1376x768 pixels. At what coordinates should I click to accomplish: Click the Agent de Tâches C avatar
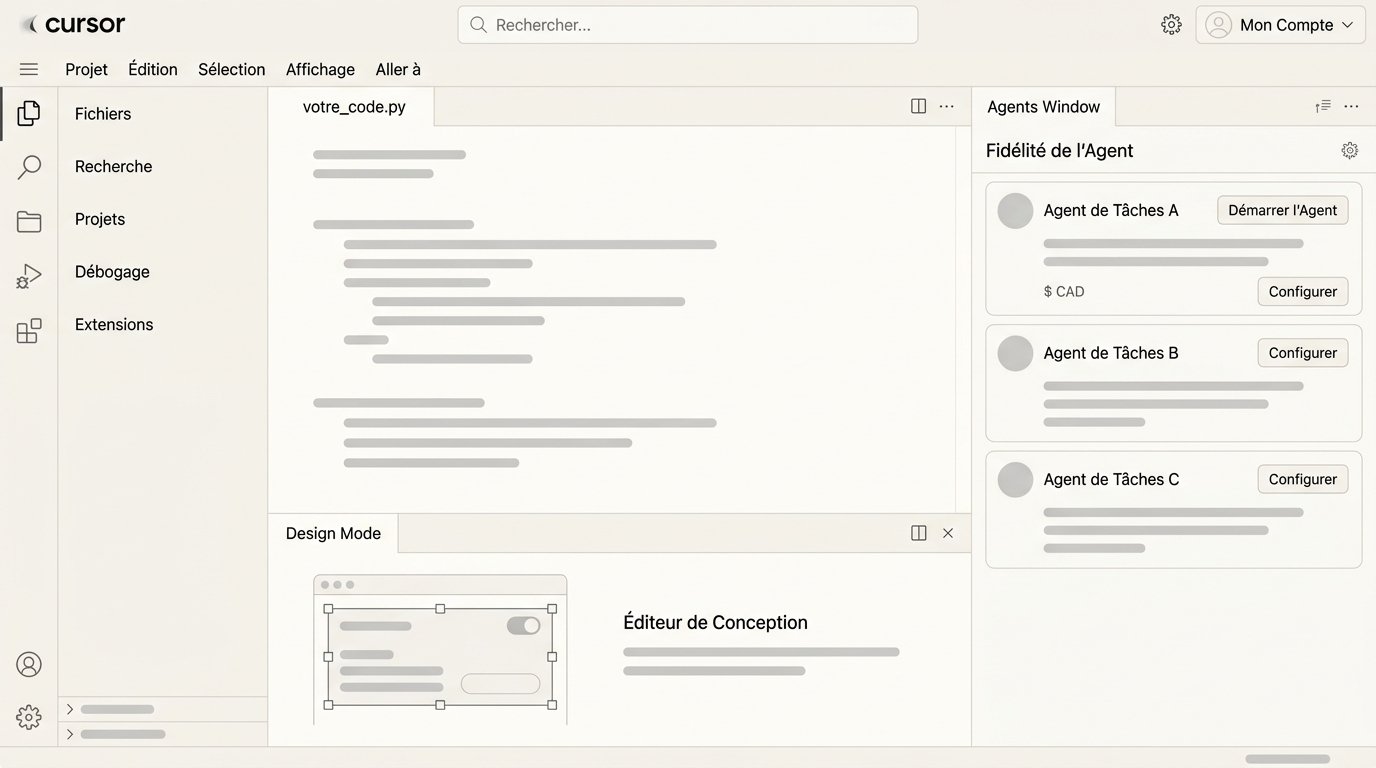pos(1015,480)
